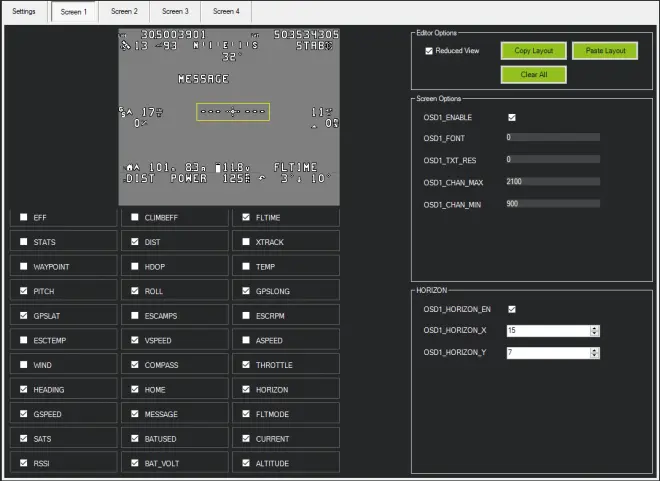This screenshot has width=660, height=481.
Task: Enable the ESCAMPS item checkbox
Action: pyautogui.click(x=135, y=315)
